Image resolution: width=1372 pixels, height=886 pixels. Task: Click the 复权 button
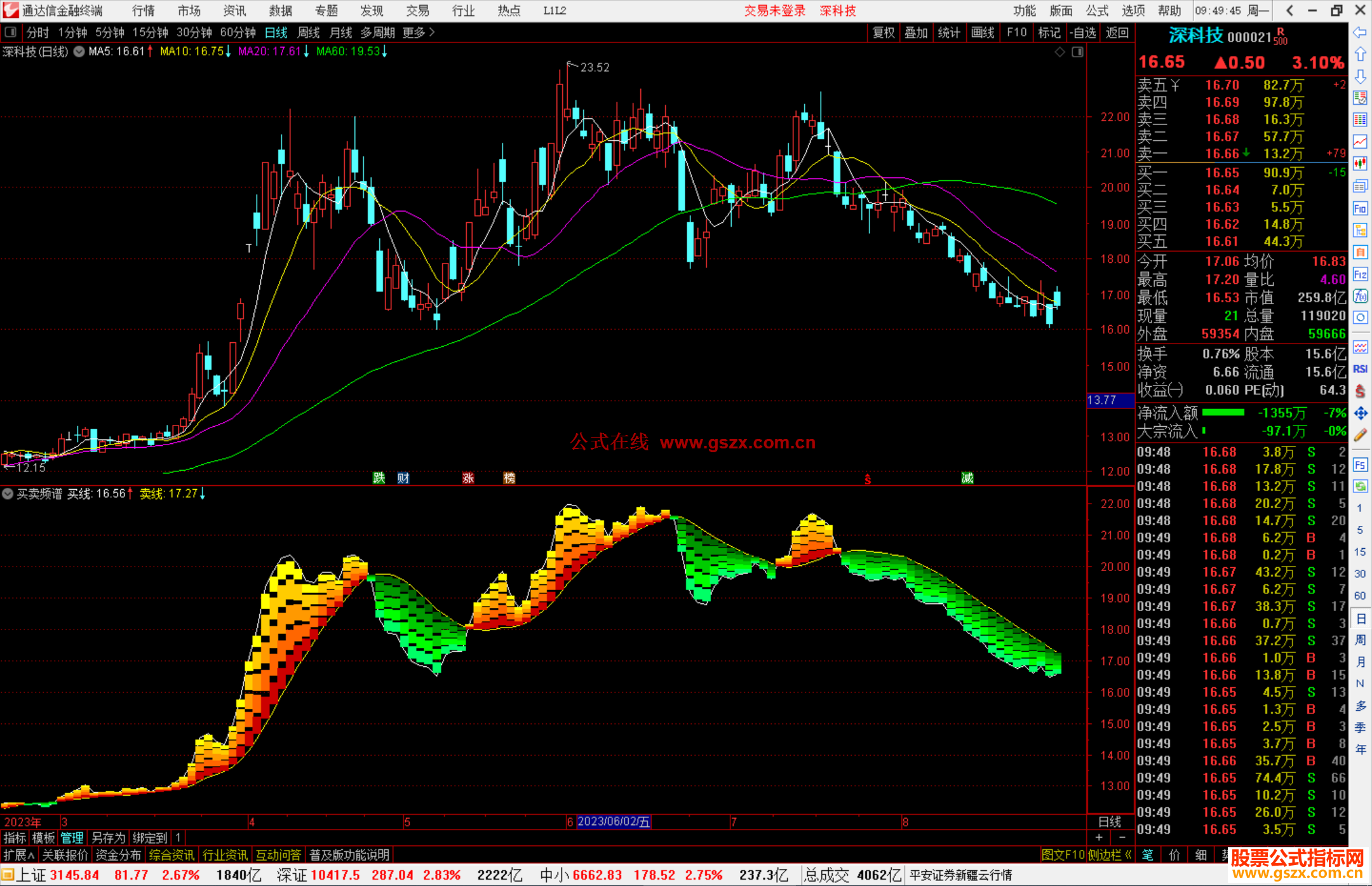(883, 32)
